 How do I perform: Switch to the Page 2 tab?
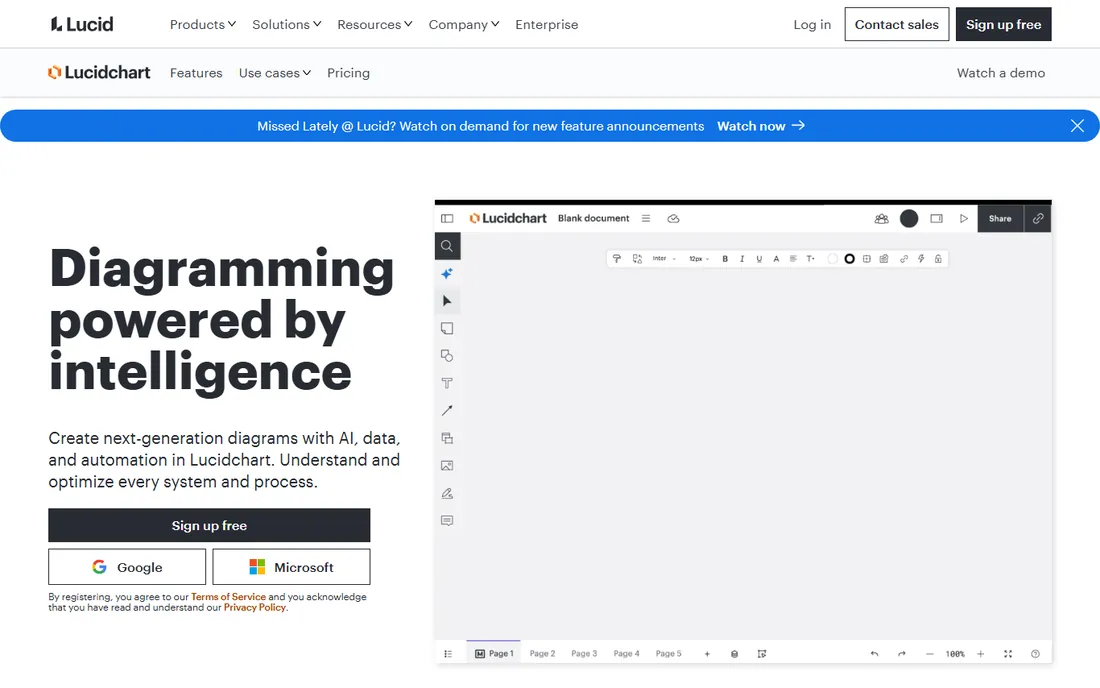pos(542,654)
